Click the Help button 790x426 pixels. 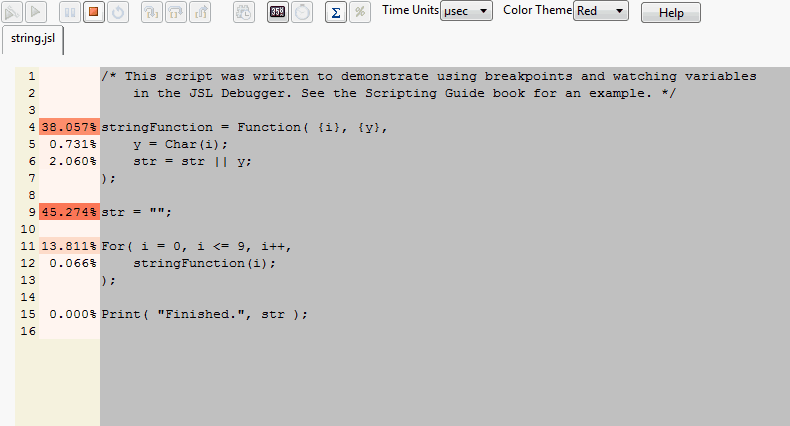(x=670, y=13)
